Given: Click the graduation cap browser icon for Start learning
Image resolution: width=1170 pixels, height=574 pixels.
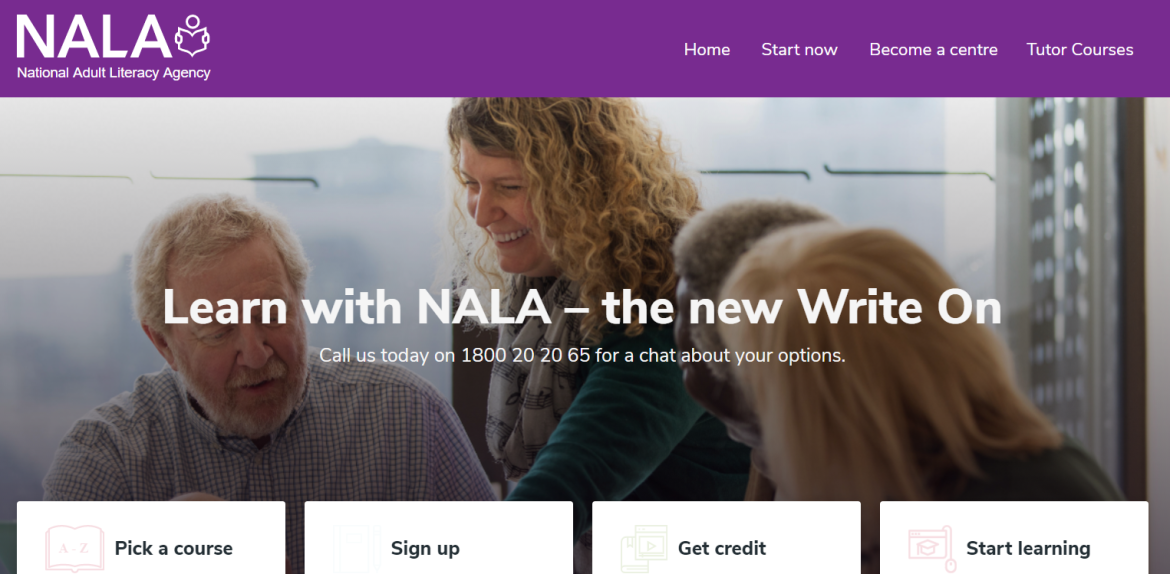Looking at the screenshot, I should 931,549.
